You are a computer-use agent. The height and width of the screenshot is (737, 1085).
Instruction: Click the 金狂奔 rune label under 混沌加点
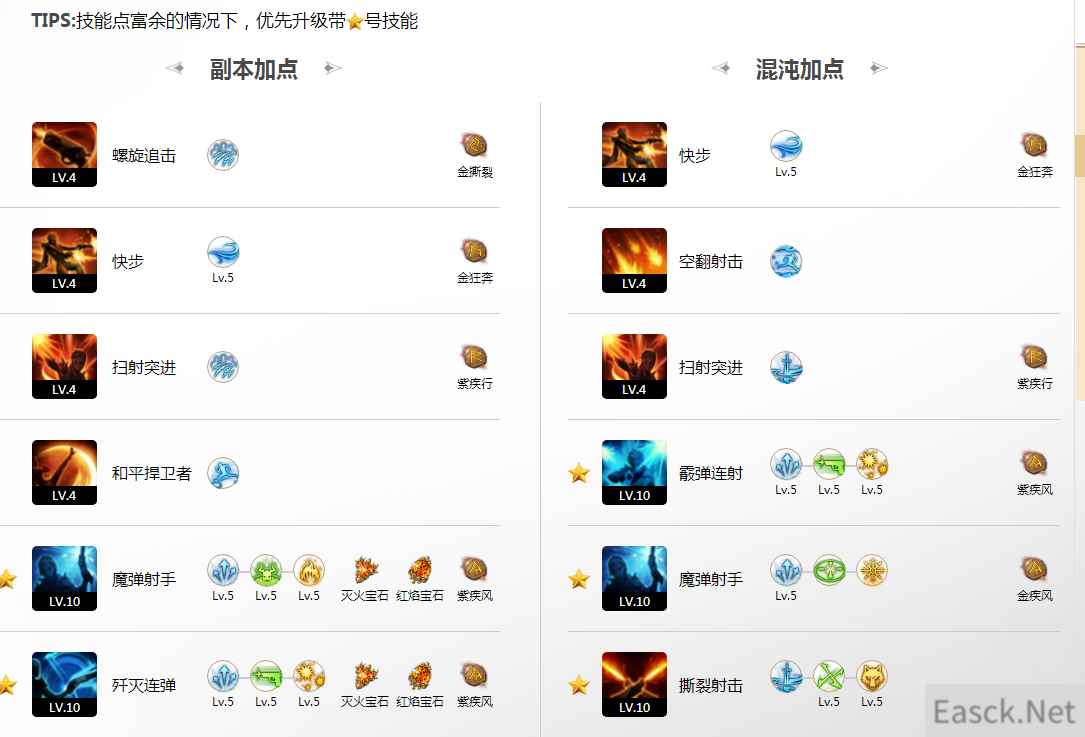1034,172
